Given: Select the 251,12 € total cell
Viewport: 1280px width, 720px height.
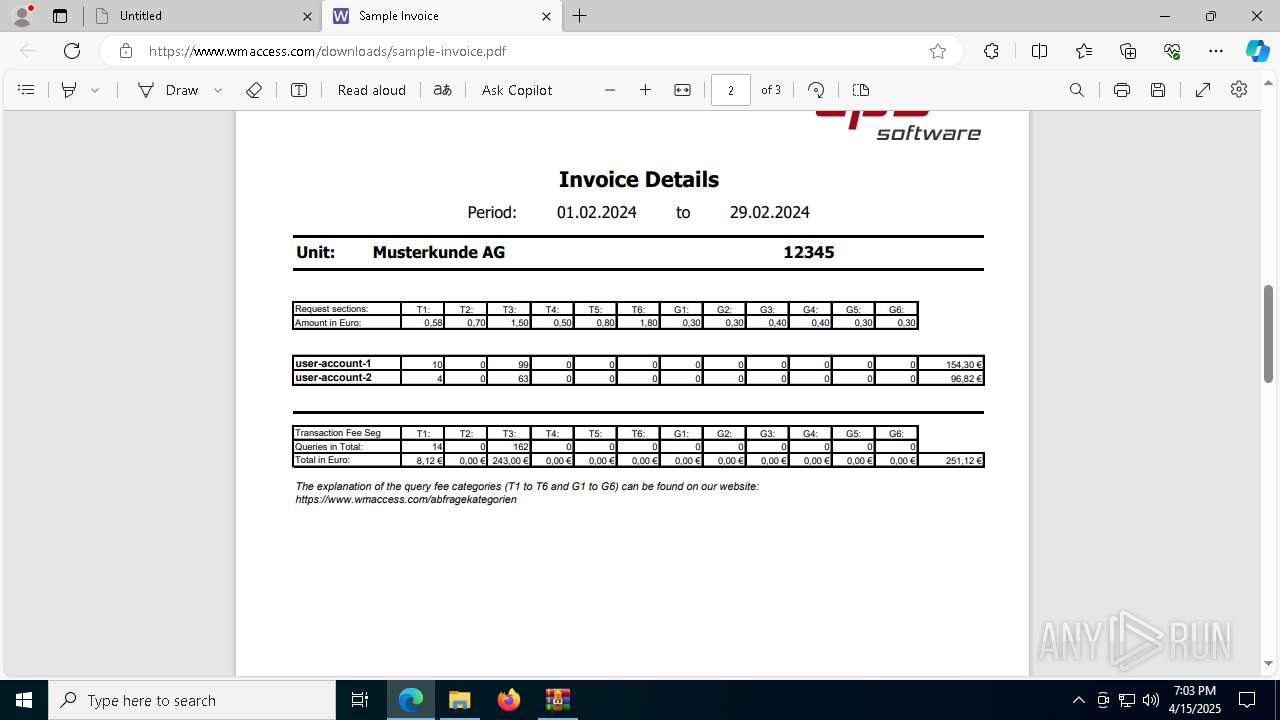Looking at the screenshot, I should tap(951, 460).
